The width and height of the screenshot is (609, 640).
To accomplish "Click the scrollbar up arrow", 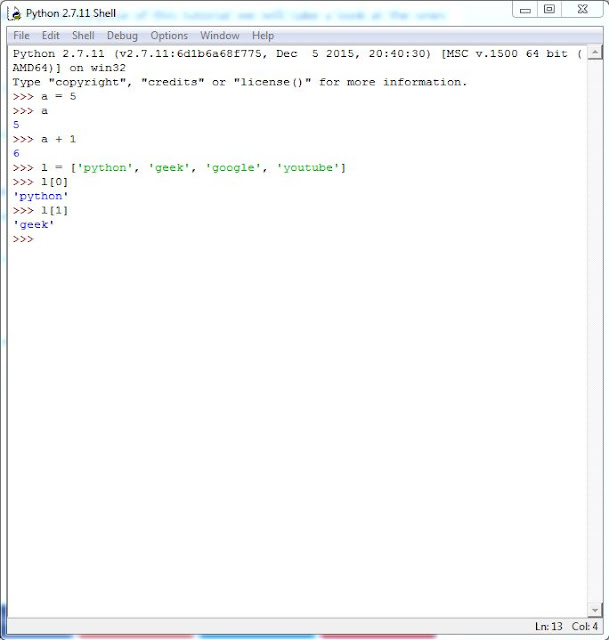I will pyautogui.click(x=595, y=52).
